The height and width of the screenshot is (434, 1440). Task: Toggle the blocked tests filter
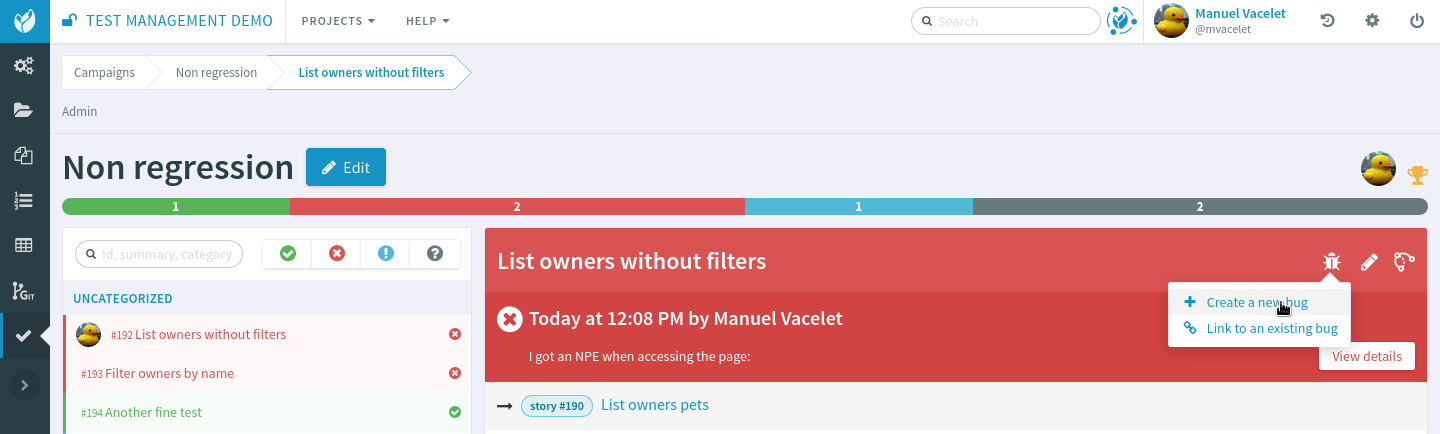(386, 254)
